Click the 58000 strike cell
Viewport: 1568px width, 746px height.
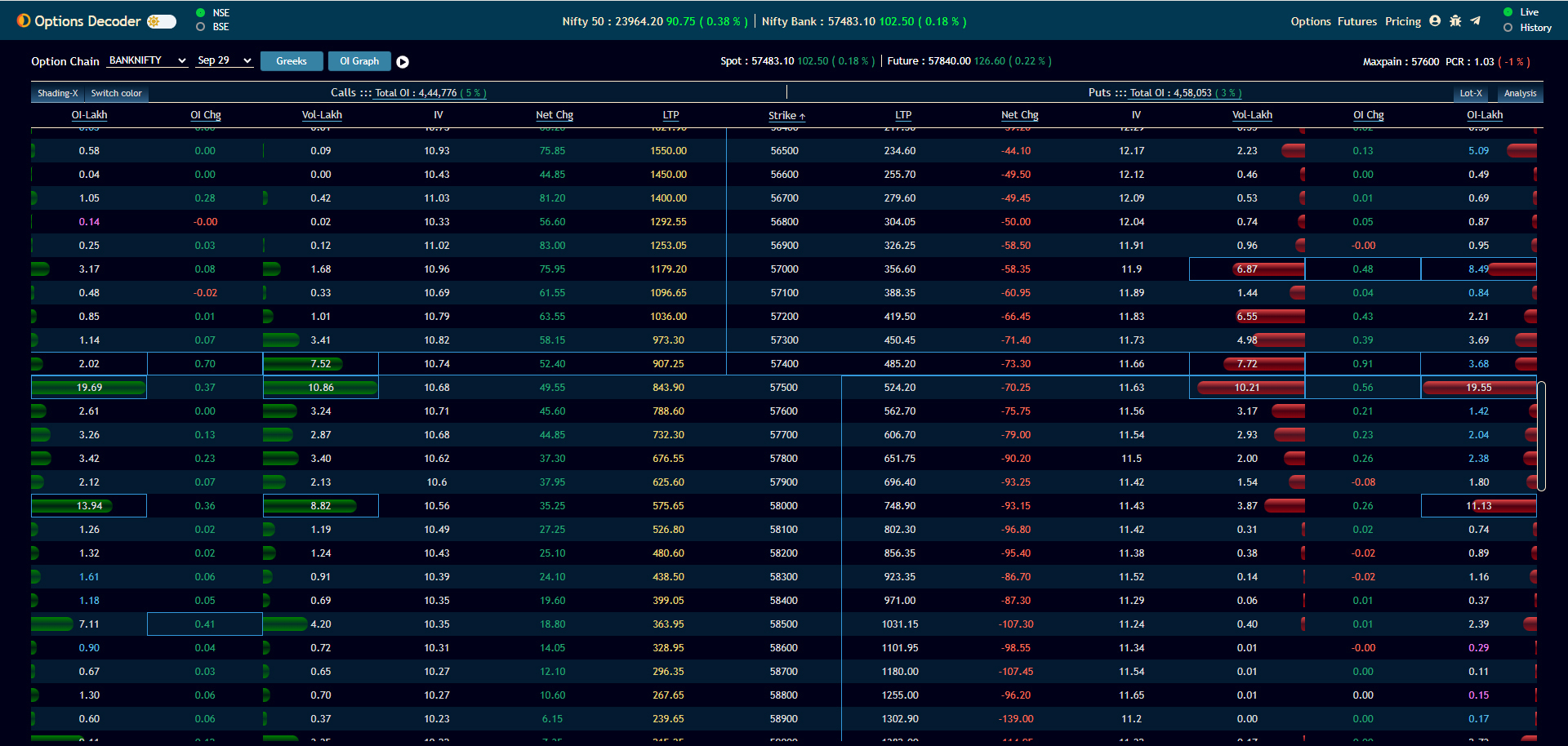coord(784,506)
